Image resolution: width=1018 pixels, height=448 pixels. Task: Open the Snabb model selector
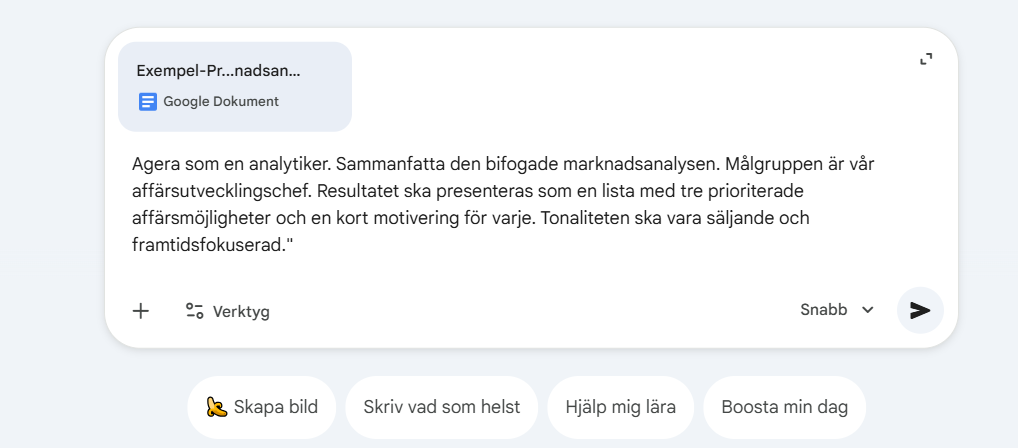(824, 310)
